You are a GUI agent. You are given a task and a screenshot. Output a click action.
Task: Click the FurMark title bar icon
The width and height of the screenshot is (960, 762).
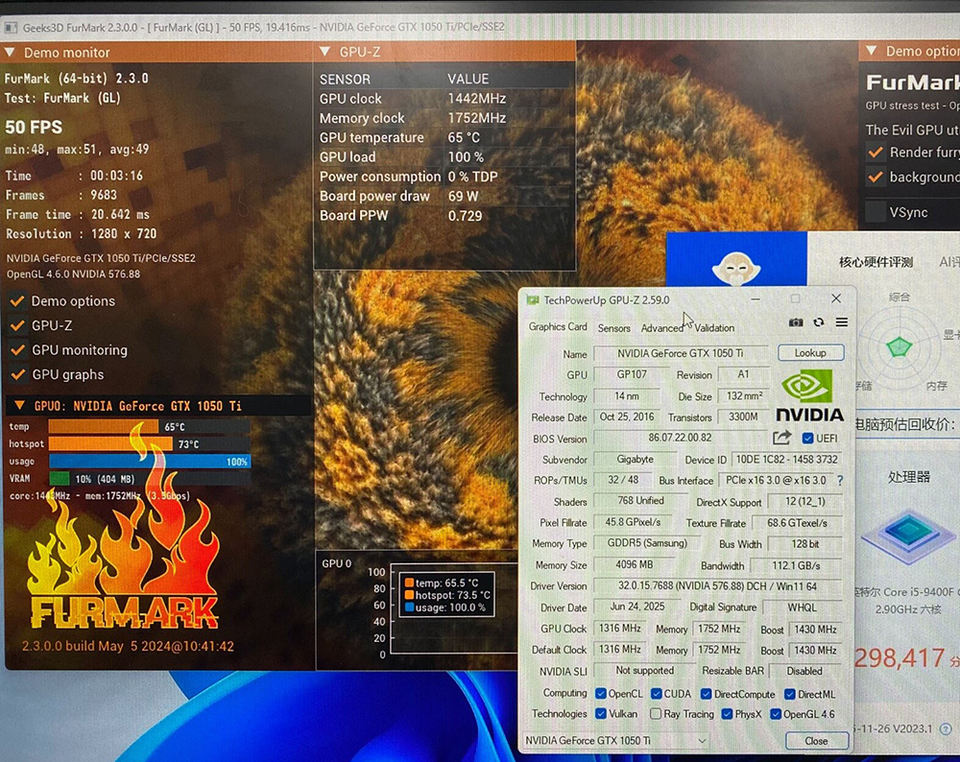pos(10,28)
